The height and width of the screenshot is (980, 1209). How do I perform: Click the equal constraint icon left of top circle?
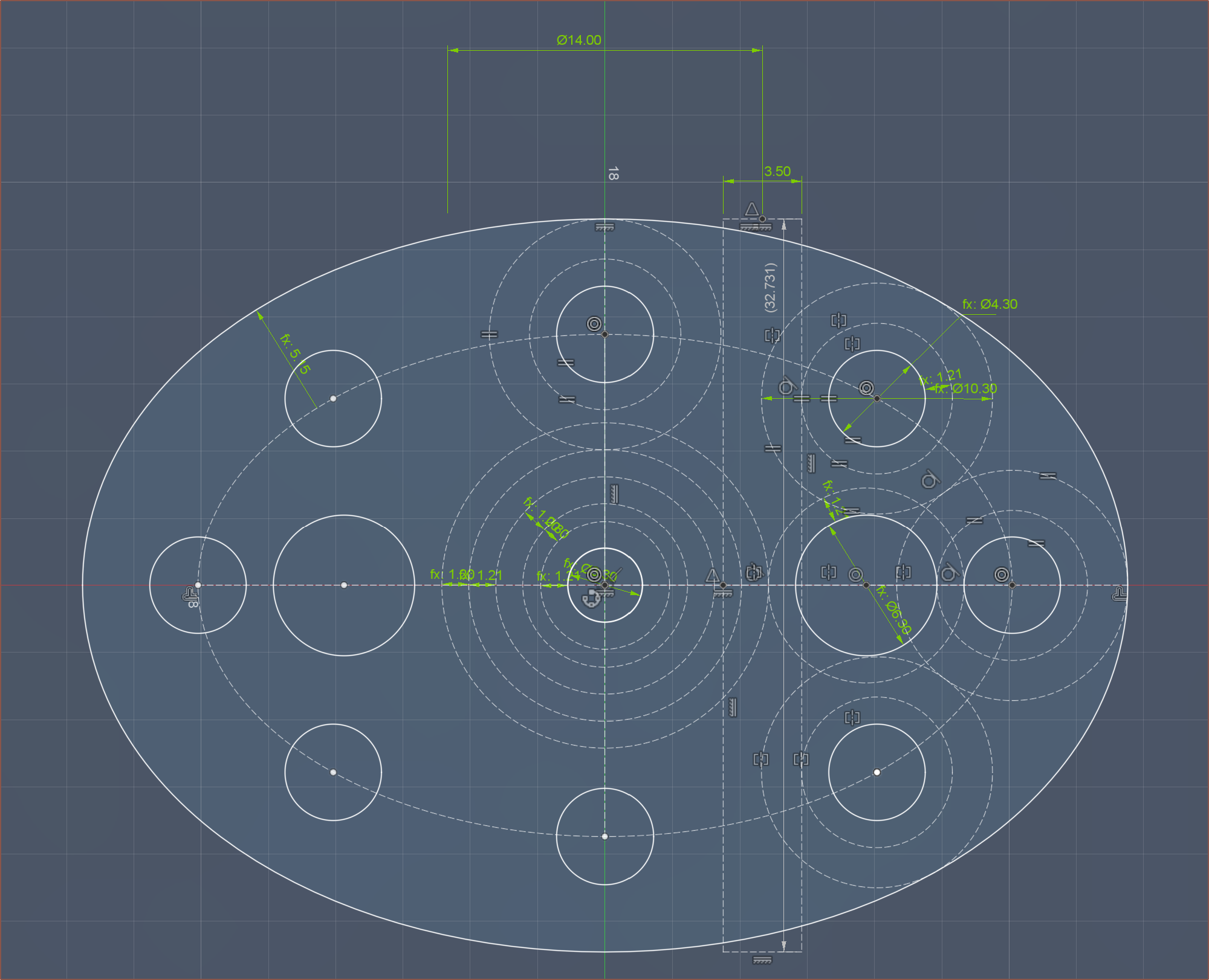click(x=489, y=334)
